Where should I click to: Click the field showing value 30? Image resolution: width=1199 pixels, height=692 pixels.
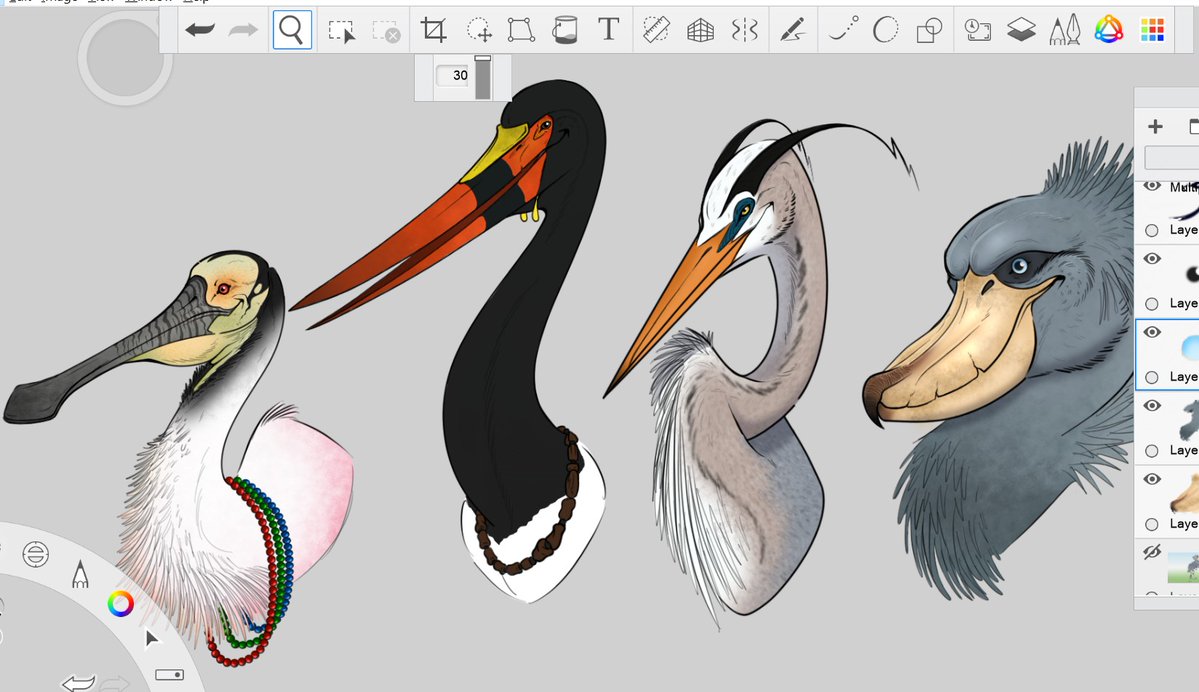pyautogui.click(x=453, y=75)
